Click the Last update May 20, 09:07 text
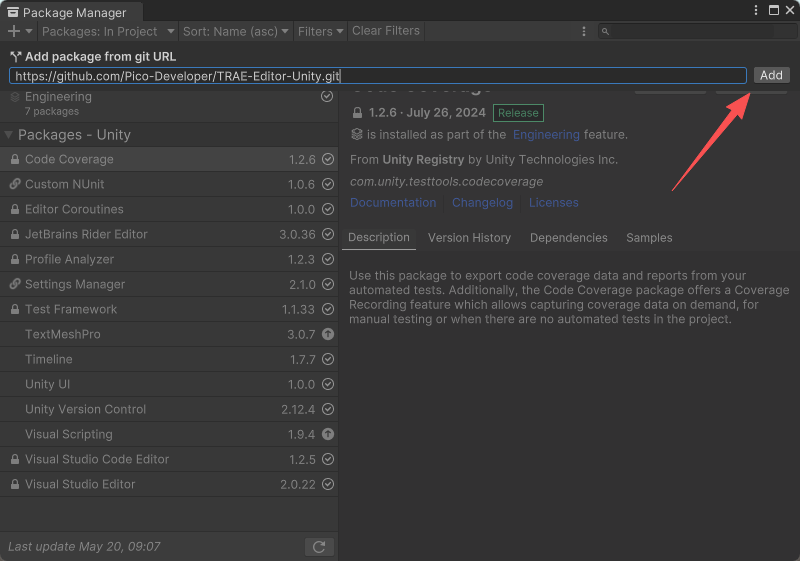The image size is (800, 561). pyautogui.click(x=84, y=547)
